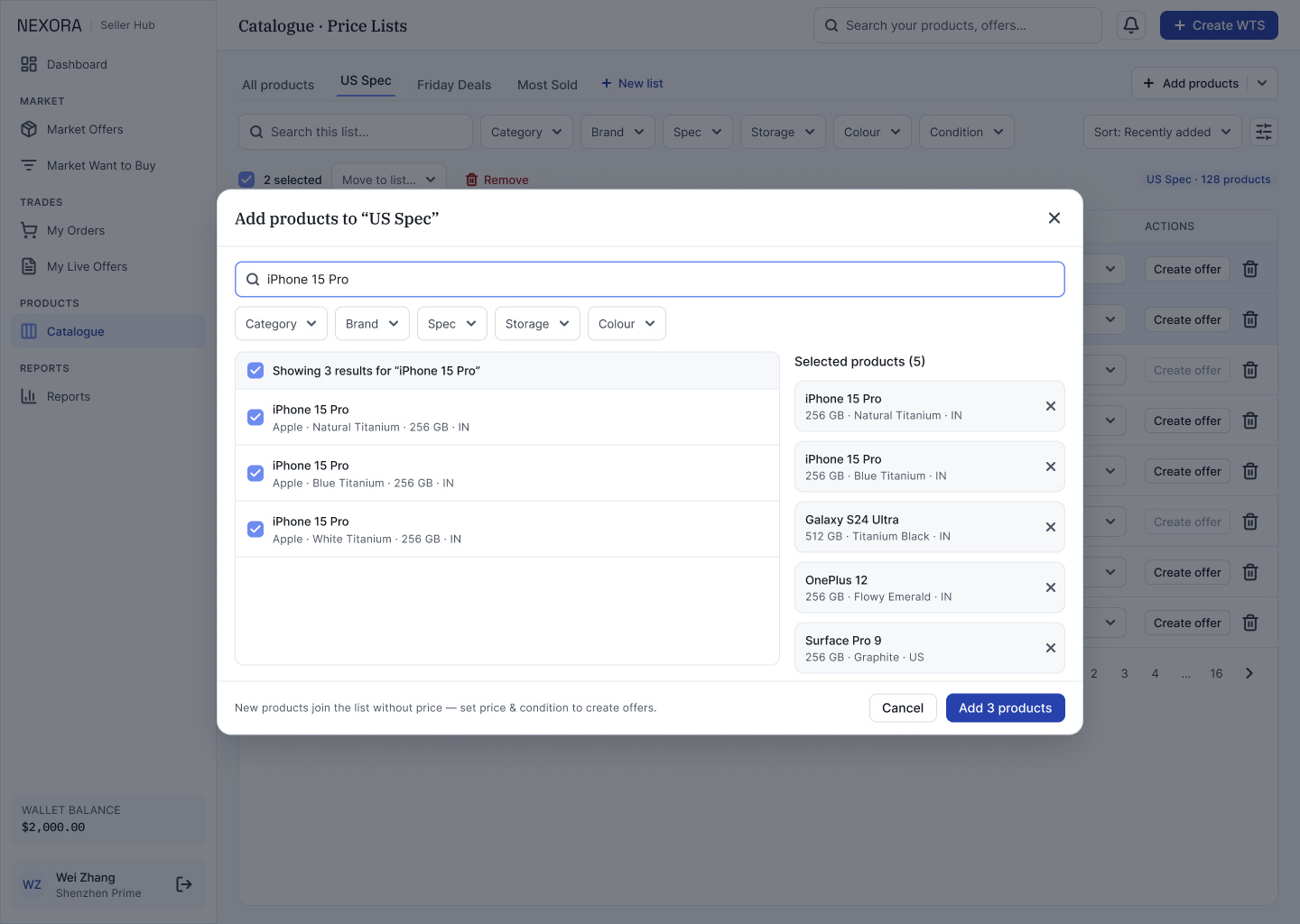This screenshot has width=1300, height=924.
Task: Click the logout icon next to Wei Zhang
Action: point(184,884)
